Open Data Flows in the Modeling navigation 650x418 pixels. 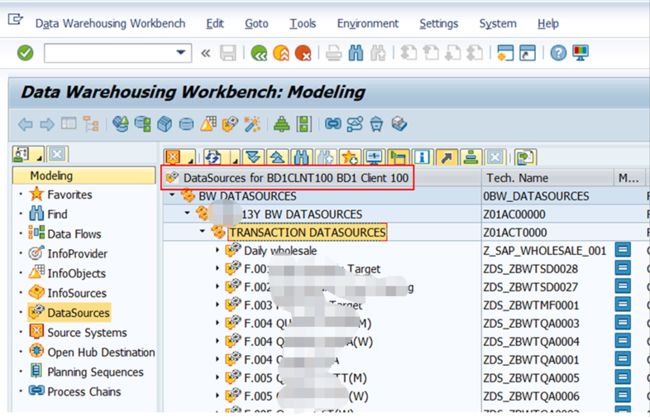[74, 234]
